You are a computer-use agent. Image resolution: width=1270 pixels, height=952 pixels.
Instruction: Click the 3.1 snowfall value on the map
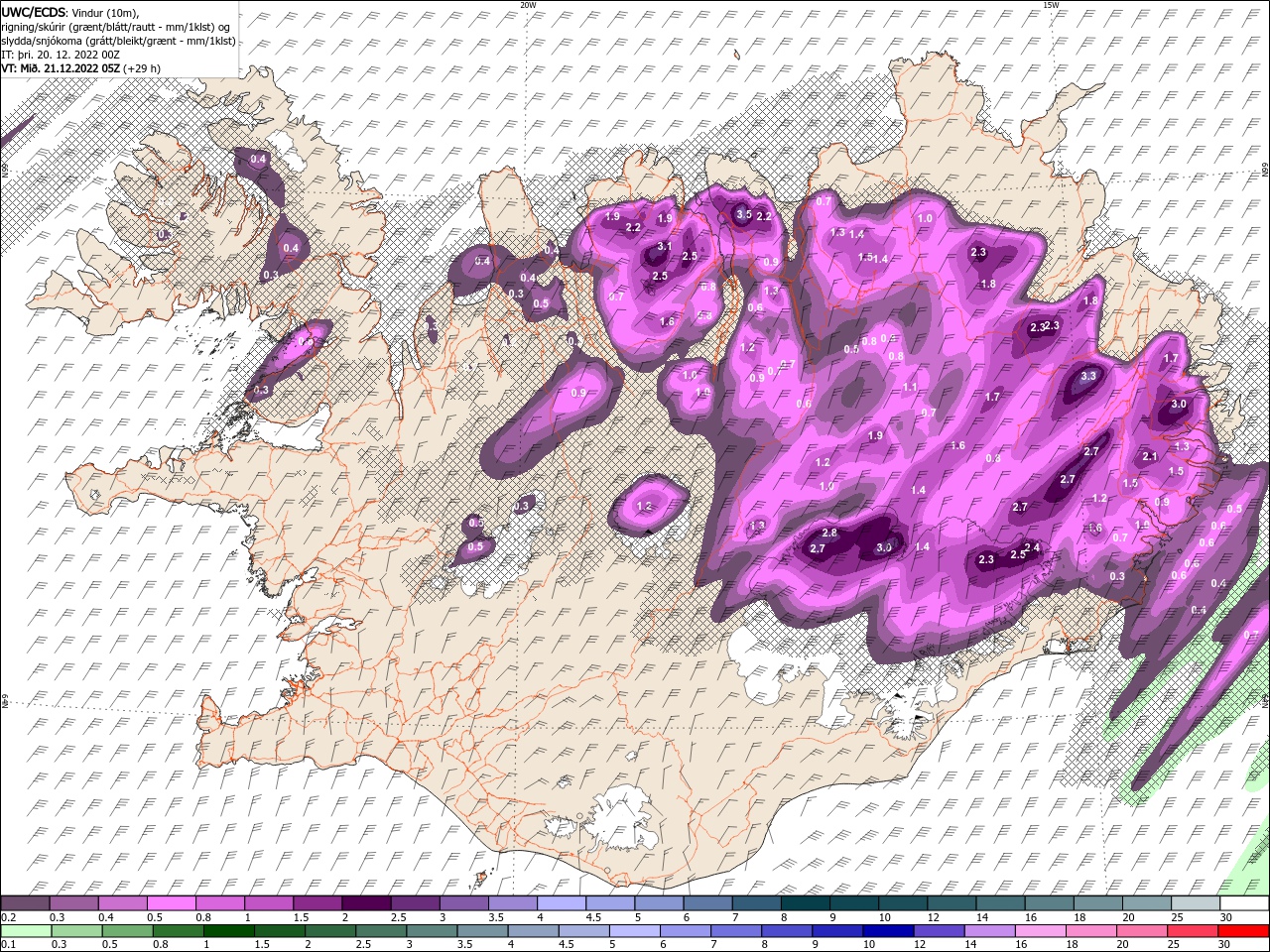pos(665,247)
